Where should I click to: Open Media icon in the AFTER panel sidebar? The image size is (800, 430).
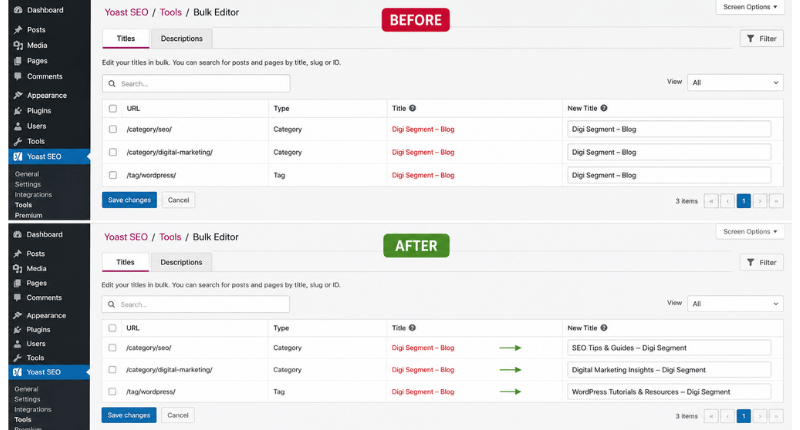[x=18, y=268]
